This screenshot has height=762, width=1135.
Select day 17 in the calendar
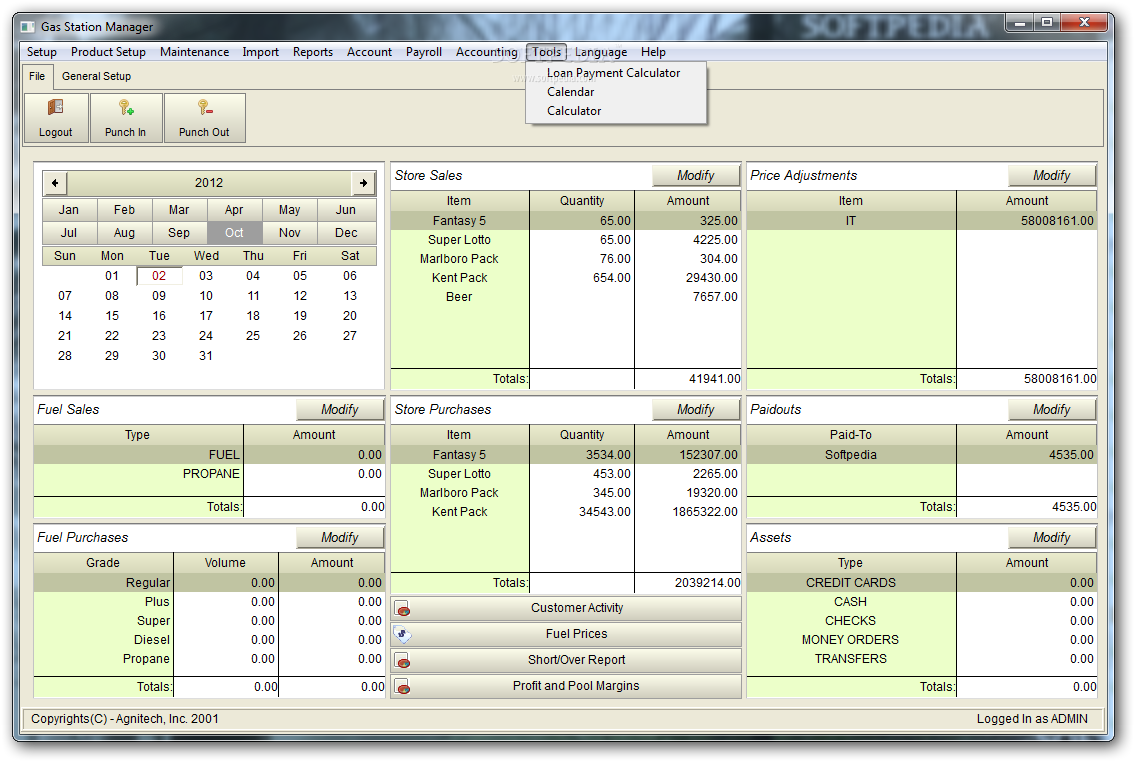206,316
